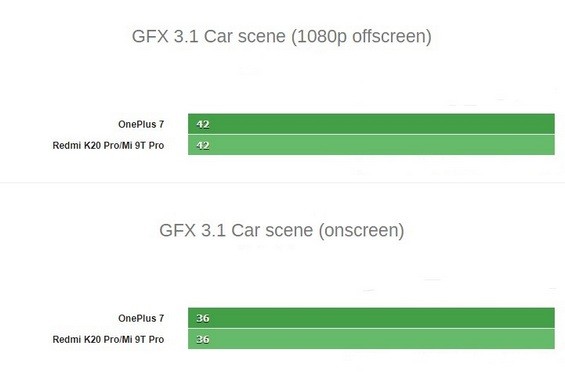This screenshot has width=565, height=375.
Task: Click the 36 score on the Redmi K20 Pro bar
Action: pos(203,339)
